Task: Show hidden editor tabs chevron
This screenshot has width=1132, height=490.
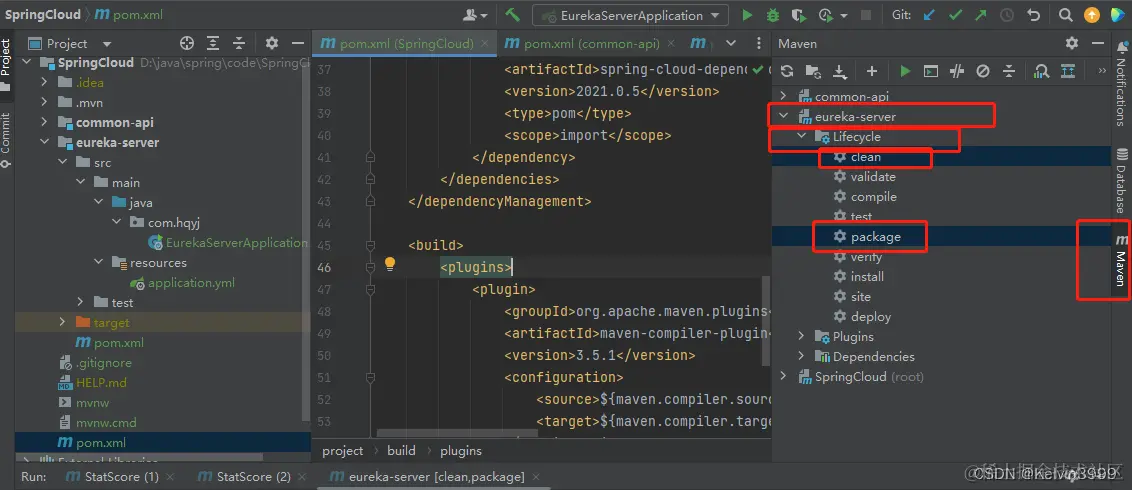Action: 733,43
